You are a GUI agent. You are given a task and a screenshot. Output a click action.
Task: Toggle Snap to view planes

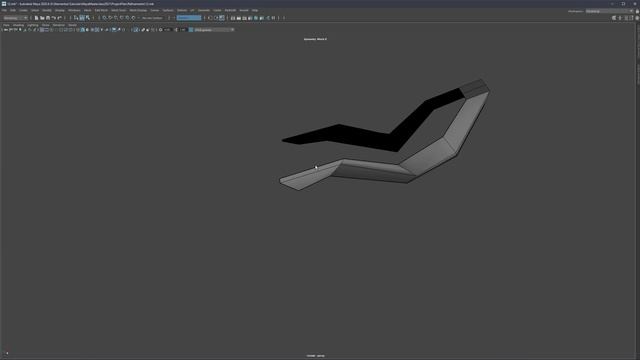(127, 18)
